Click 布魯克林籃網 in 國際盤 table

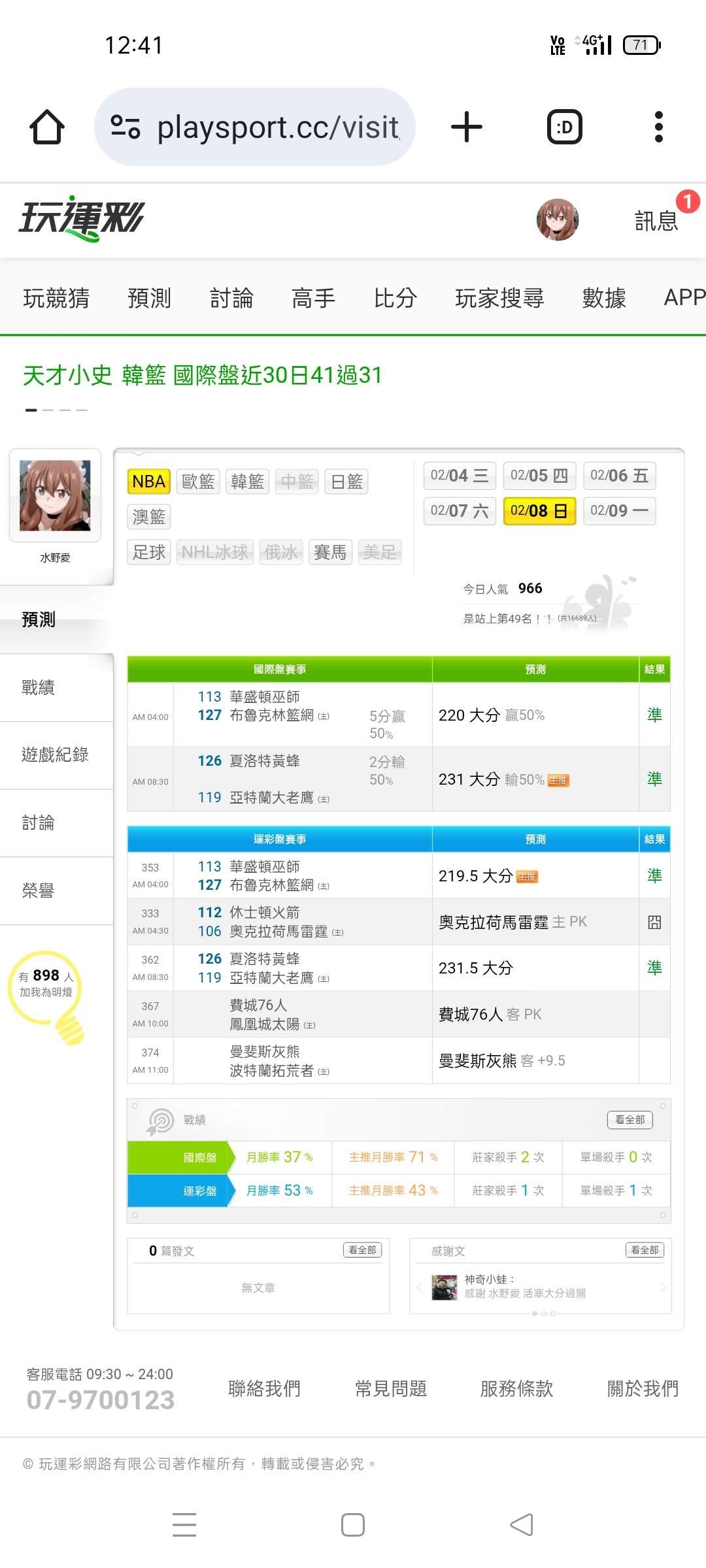(271, 715)
